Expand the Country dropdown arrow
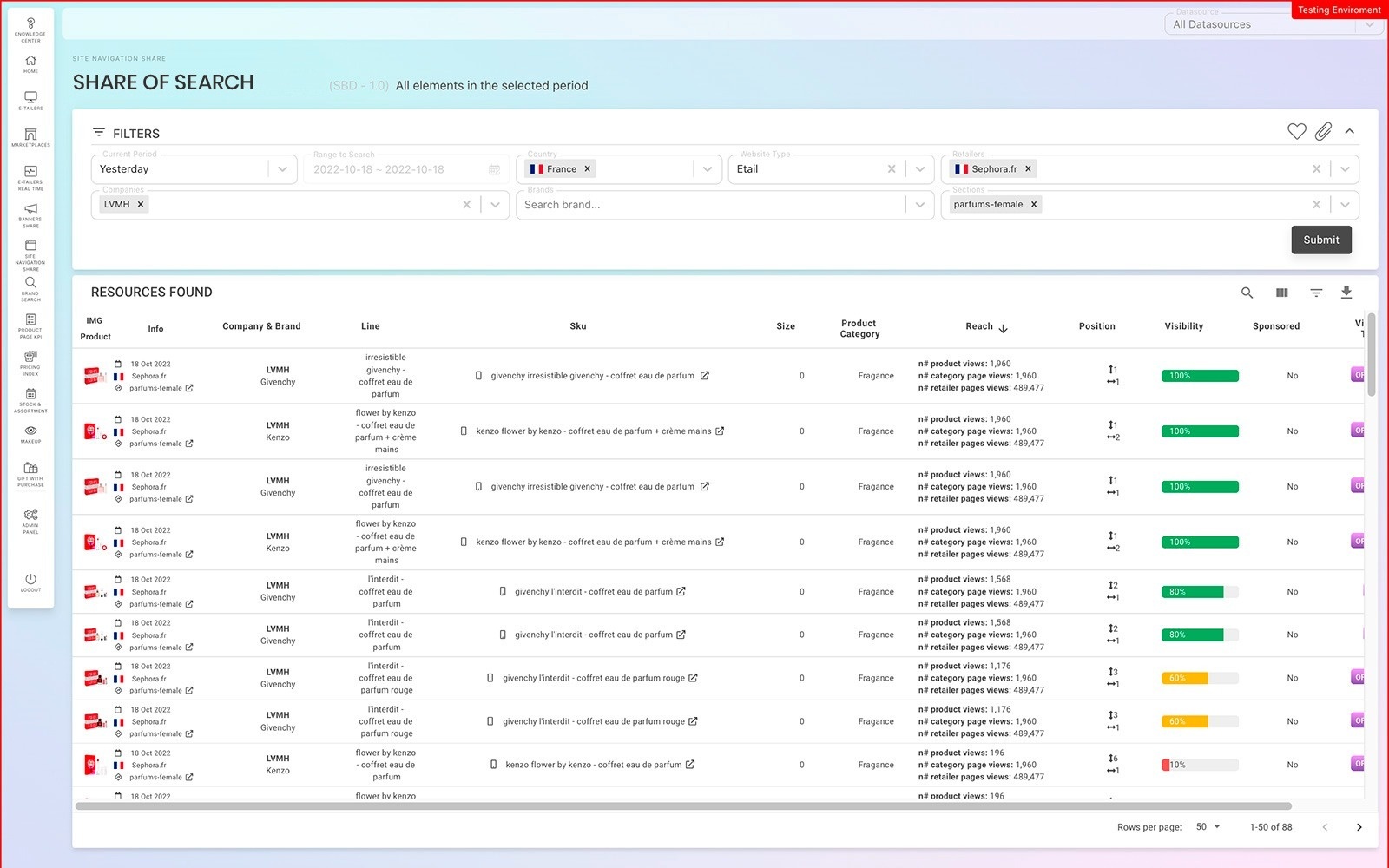 pos(708,169)
